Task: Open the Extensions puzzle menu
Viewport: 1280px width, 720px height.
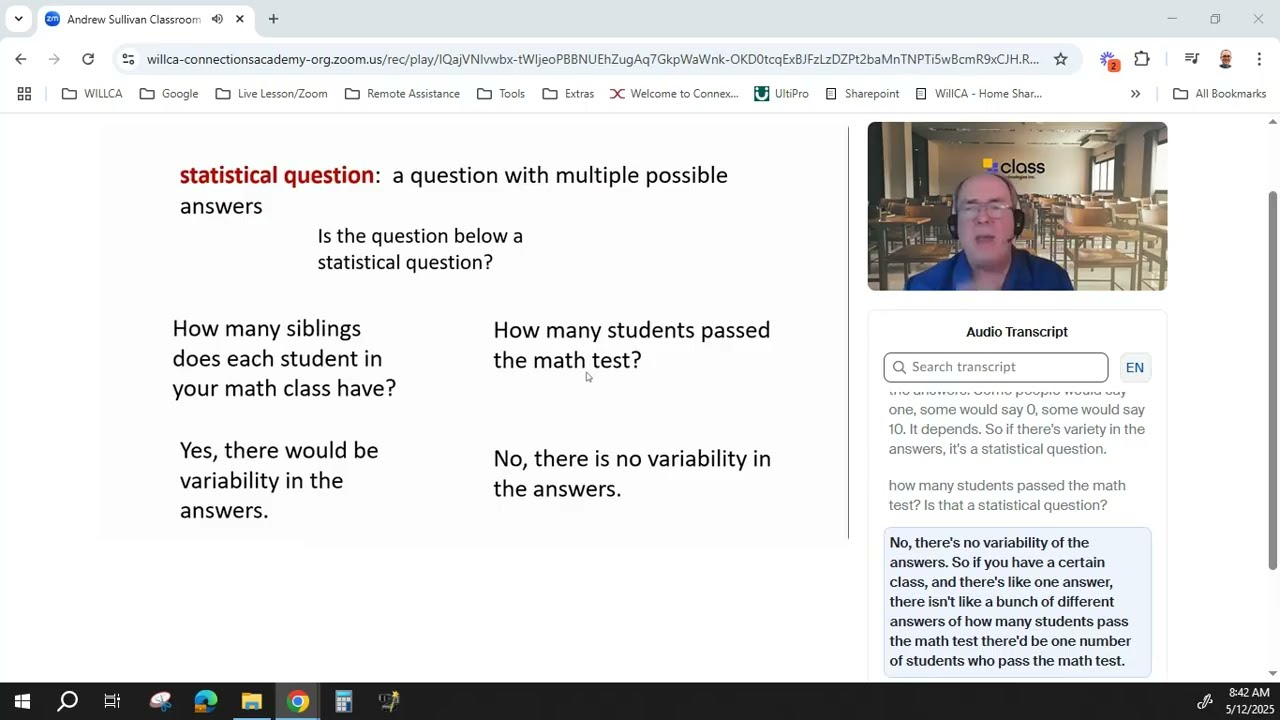Action: pos(1142,59)
